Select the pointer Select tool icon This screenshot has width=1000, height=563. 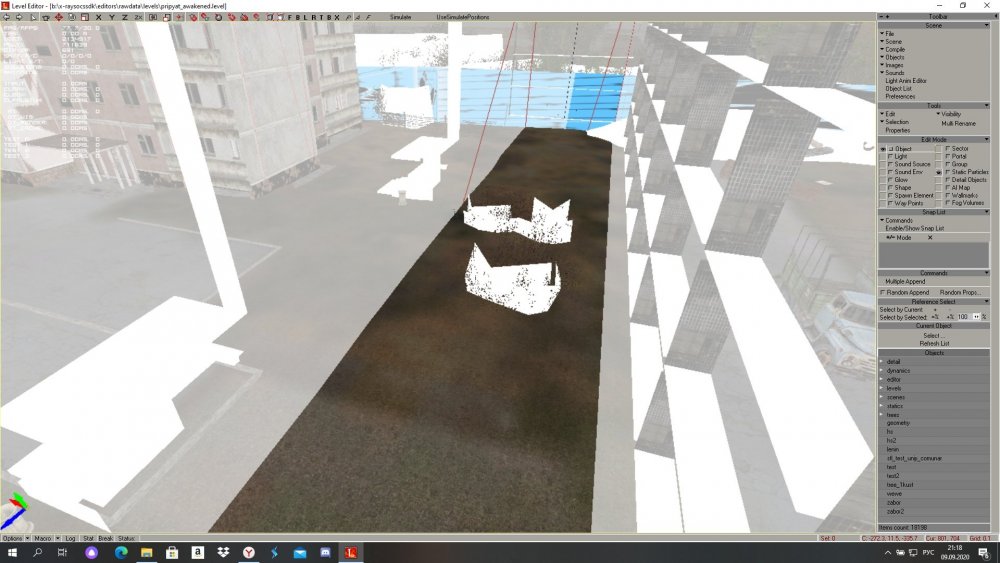[x=33, y=17]
